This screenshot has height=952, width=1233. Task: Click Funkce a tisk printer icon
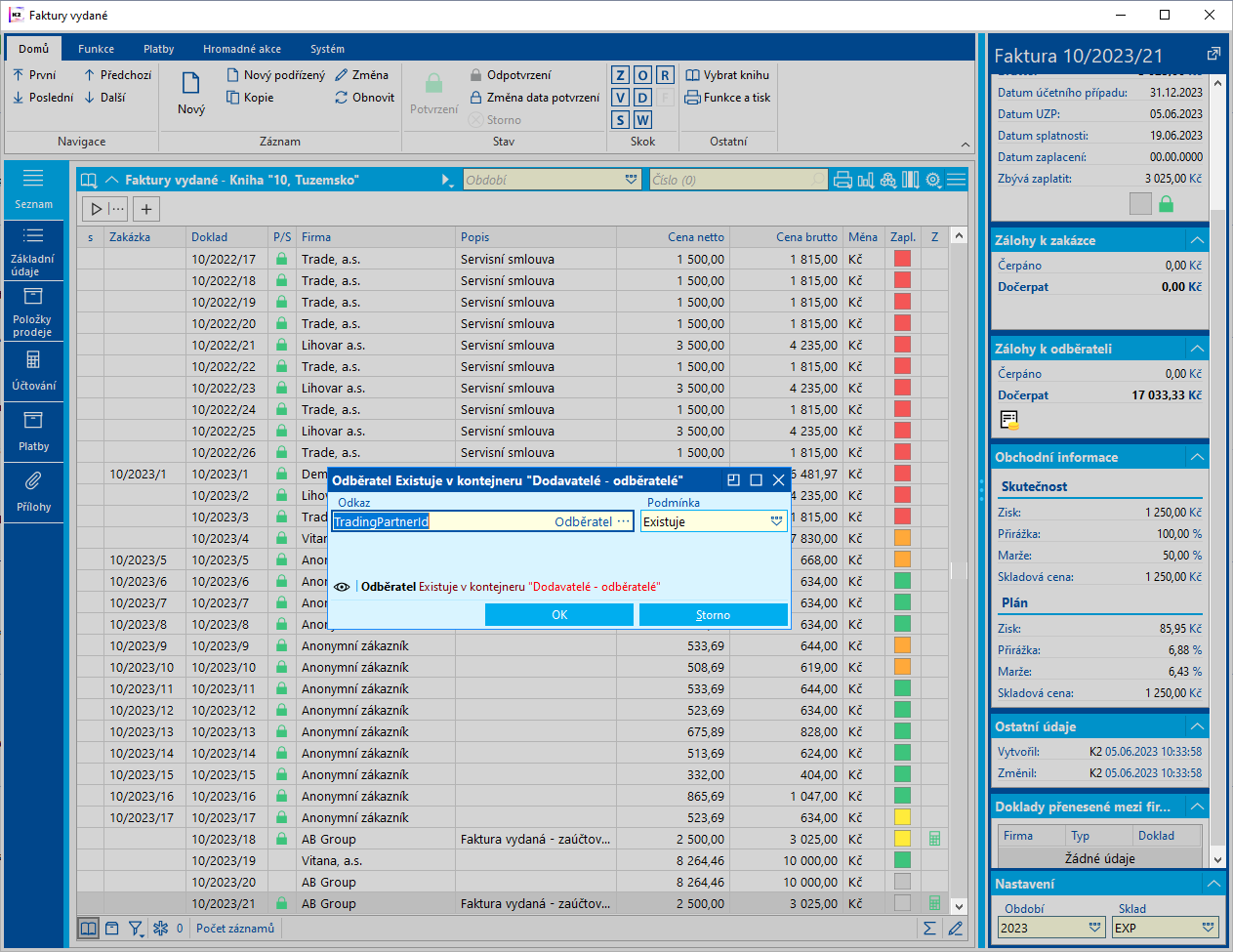point(693,98)
